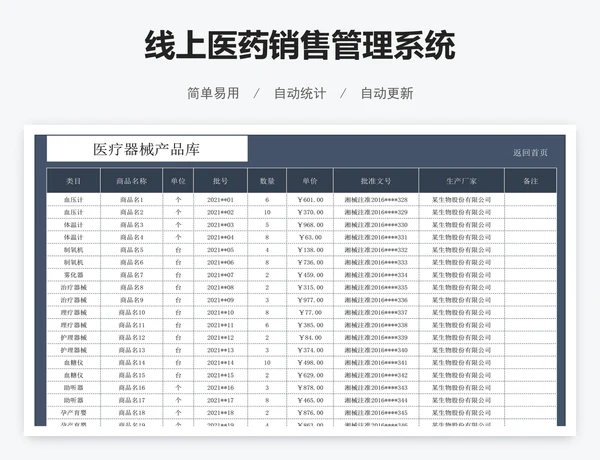Screen dimensions: 600x460
Task: Select 治疗器械 cell in 商品名8 row
Action: tap(73, 287)
